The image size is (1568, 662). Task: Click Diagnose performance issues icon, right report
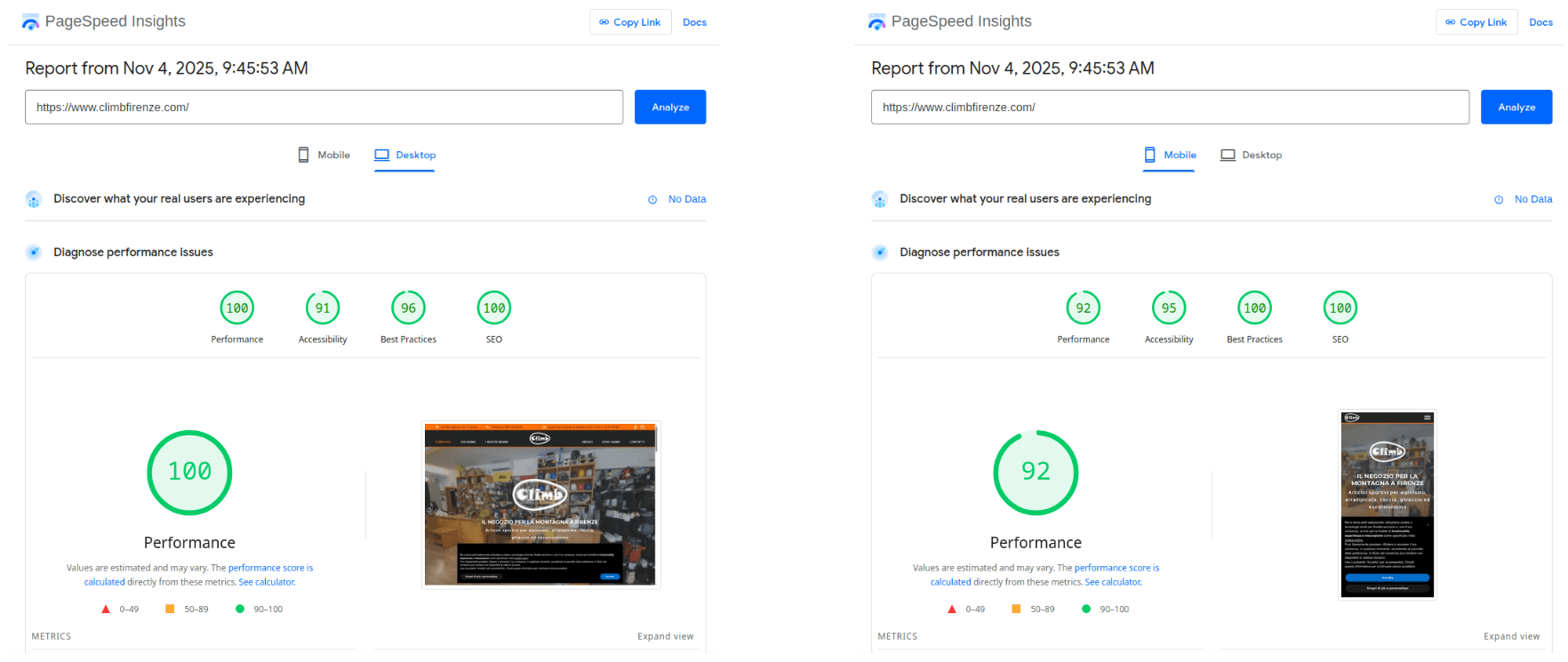click(880, 252)
